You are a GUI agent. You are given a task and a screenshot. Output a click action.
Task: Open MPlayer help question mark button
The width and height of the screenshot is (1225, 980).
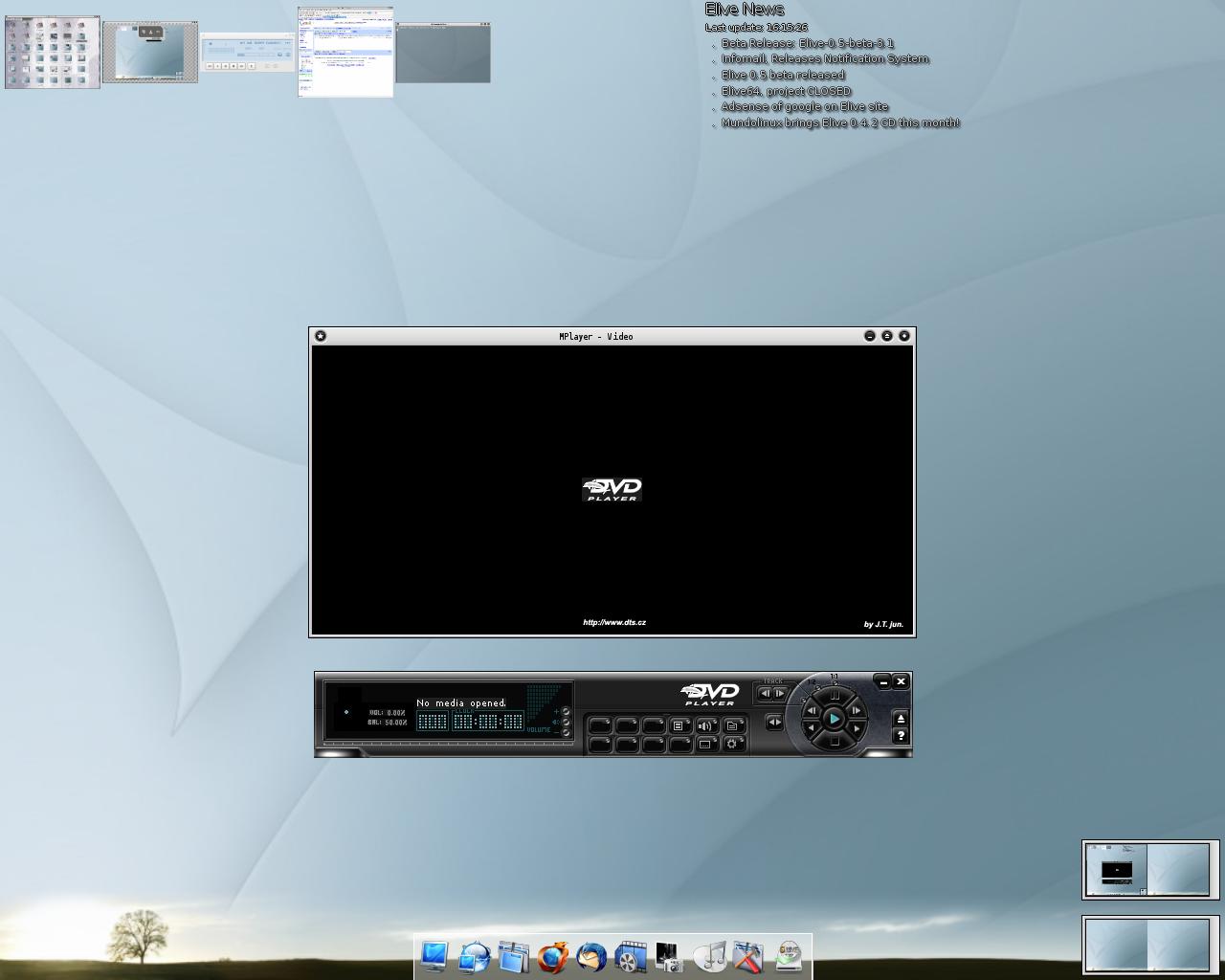click(901, 736)
